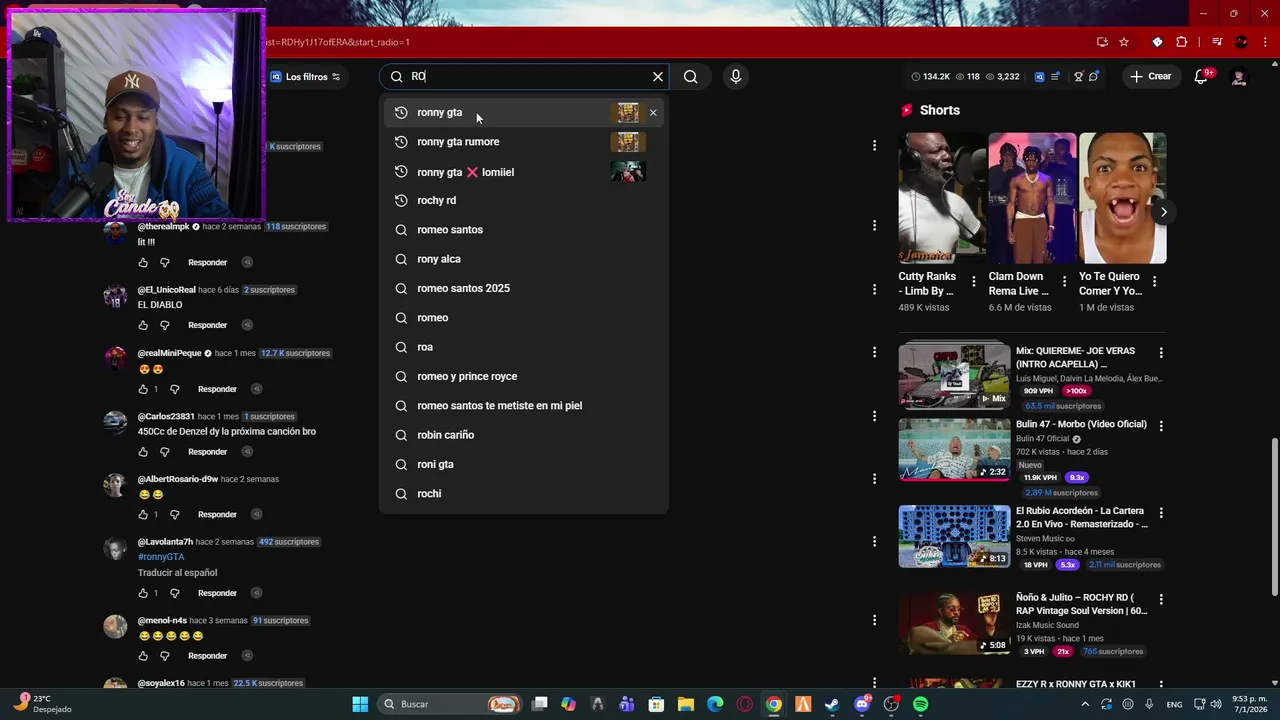Select 'roni gta' suggestion
This screenshot has width=1280, height=720.
coord(523,464)
